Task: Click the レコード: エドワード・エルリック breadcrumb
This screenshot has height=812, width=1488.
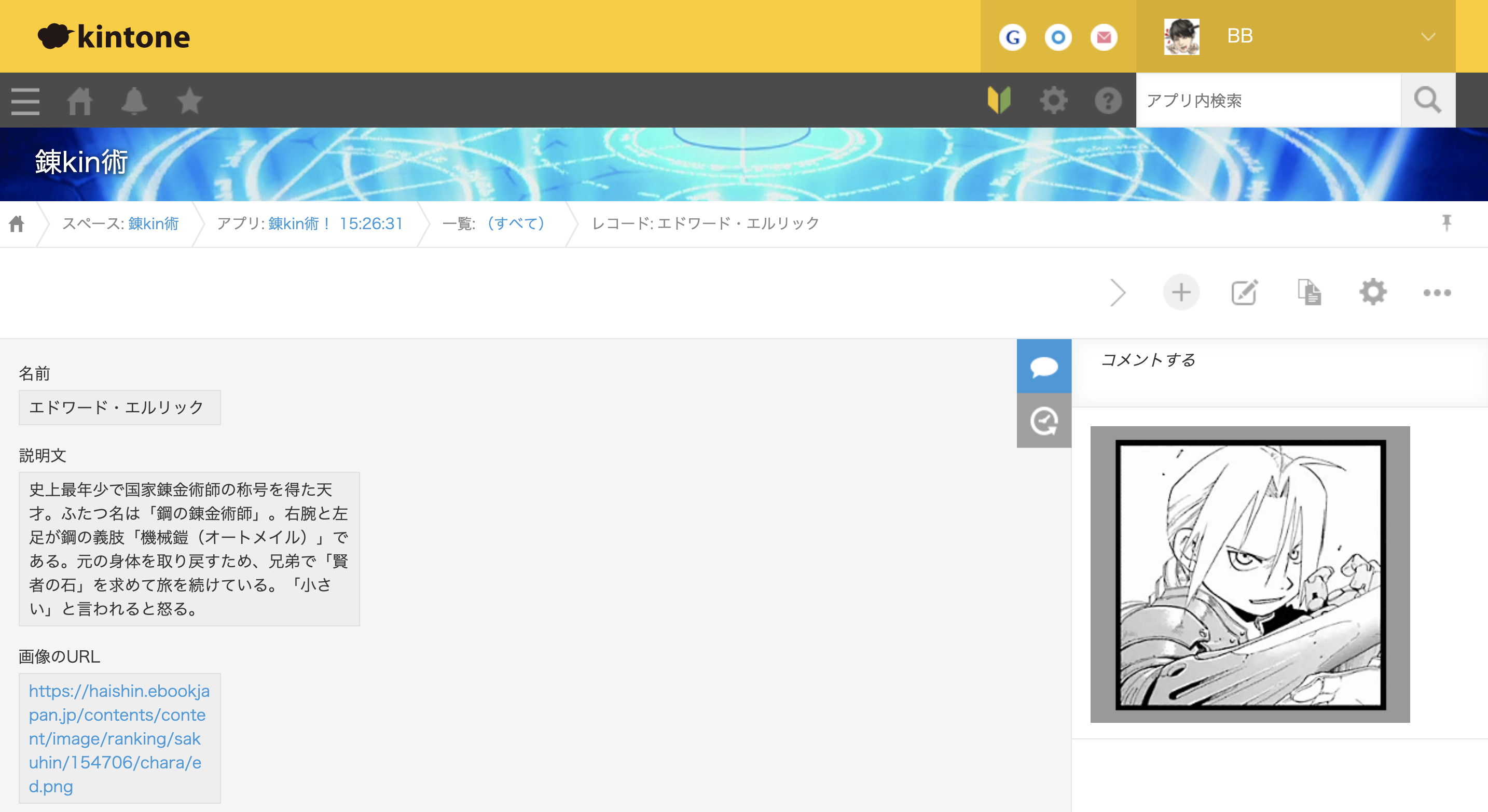Action: [705, 223]
